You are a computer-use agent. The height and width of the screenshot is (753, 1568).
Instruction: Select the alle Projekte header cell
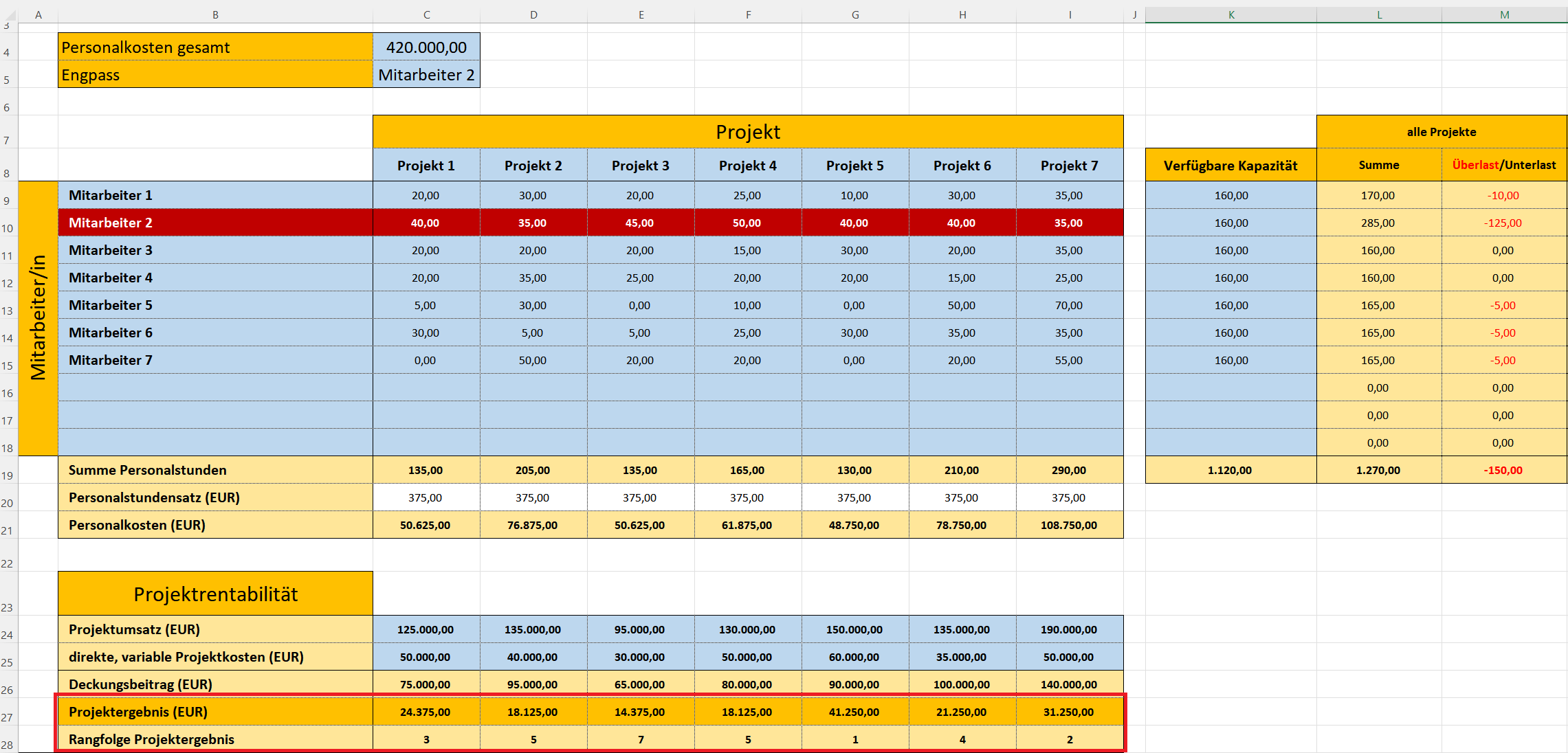click(x=1442, y=132)
